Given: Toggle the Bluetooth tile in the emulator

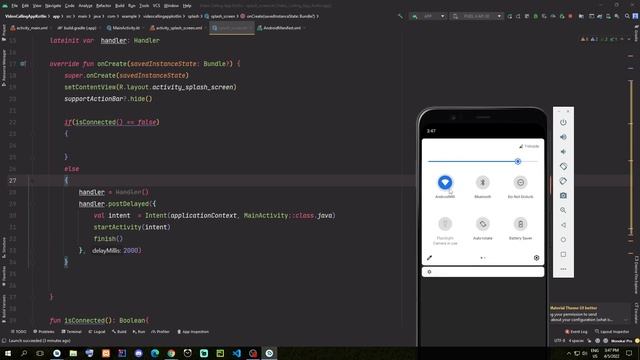Looking at the screenshot, I should [x=482, y=182].
